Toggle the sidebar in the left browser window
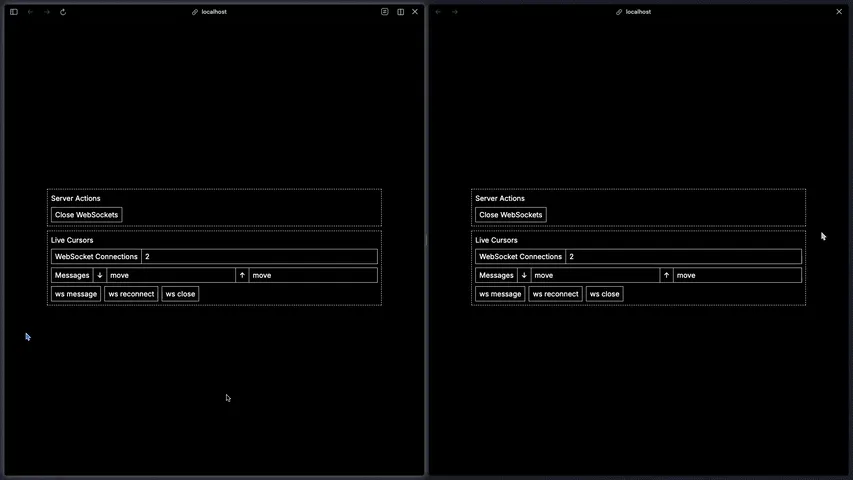Screen dimensions: 853x480 (14, 12)
